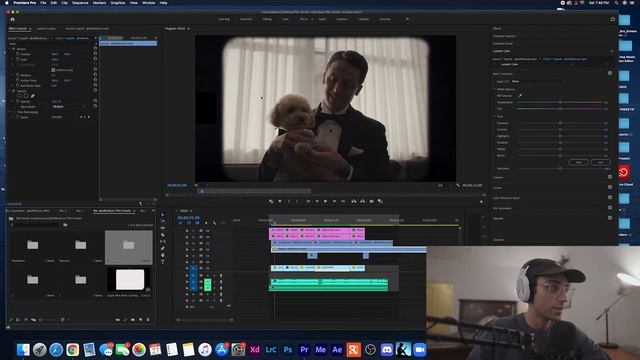Select the Razor tool
The image size is (640, 360).
click(x=163, y=235)
